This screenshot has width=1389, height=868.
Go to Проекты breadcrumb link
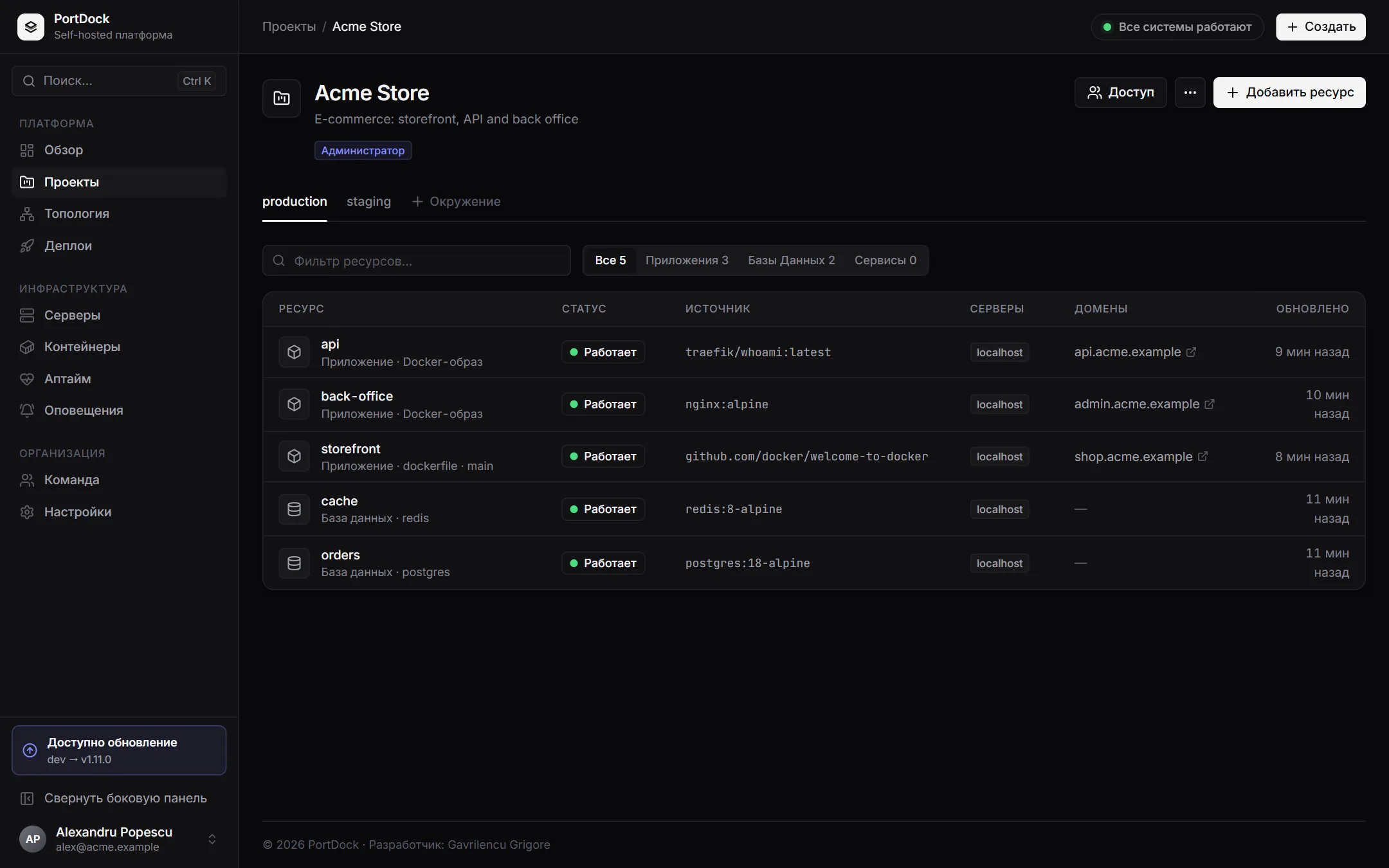(289, 27)
